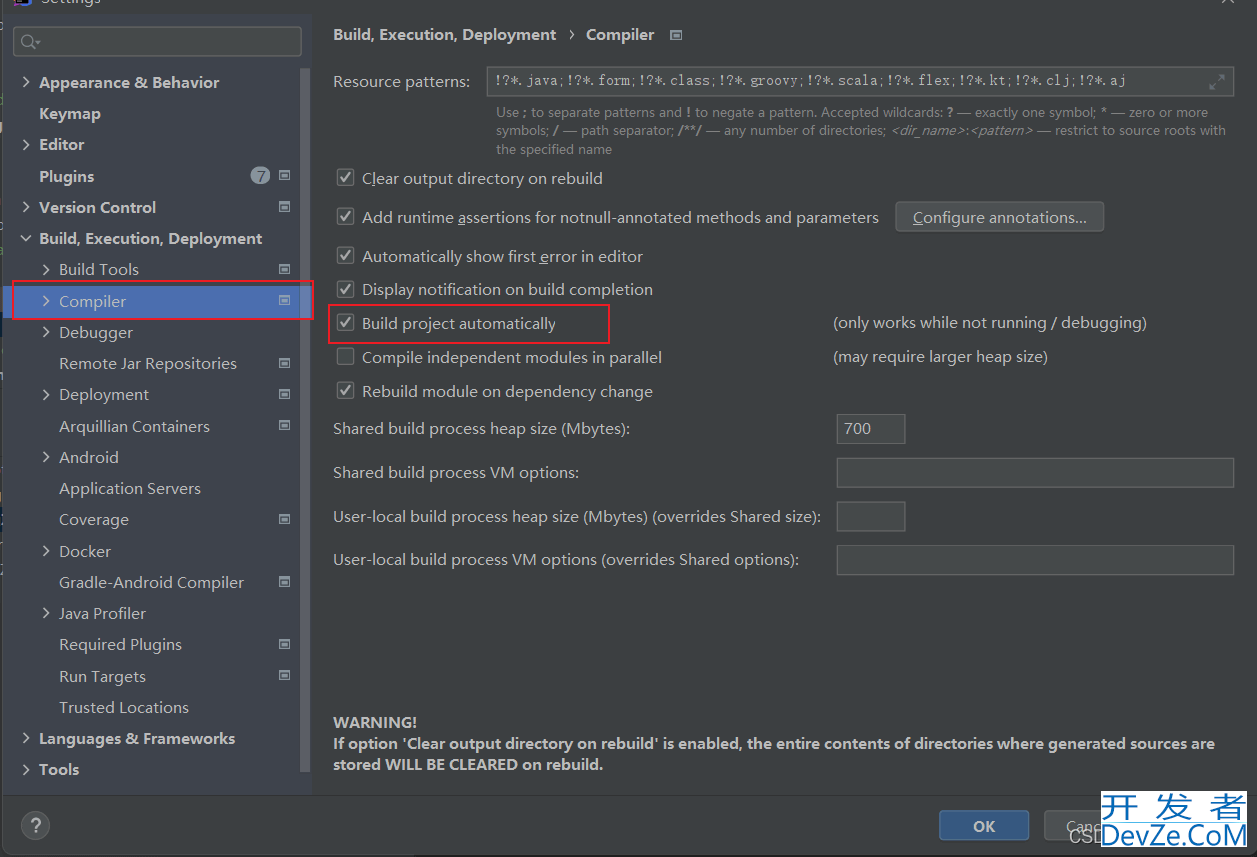
Task: Select Run Targets page
Action: tap(102, 676)
